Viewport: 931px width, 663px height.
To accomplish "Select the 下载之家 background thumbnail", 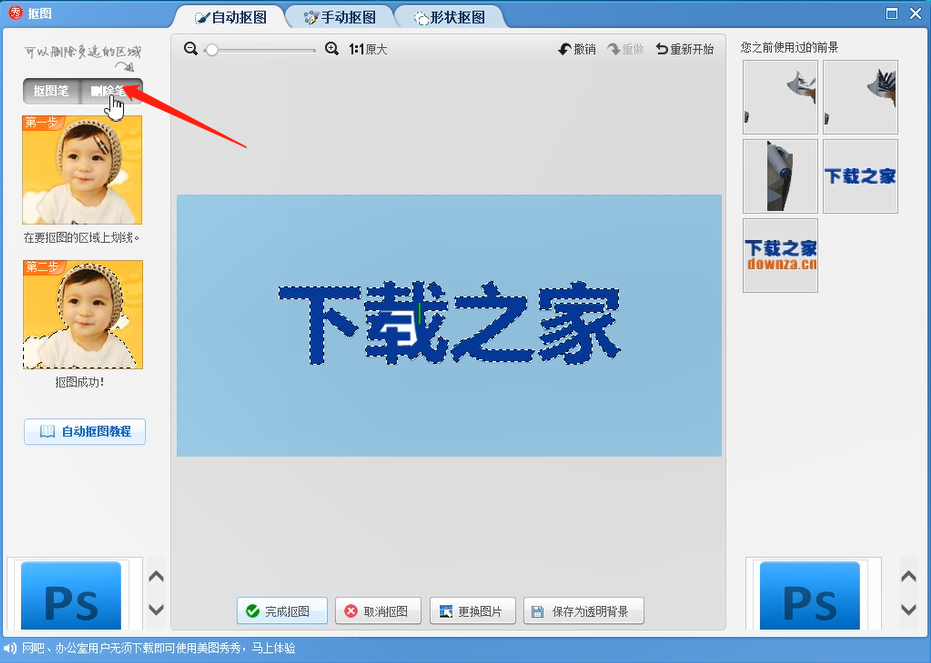I will [x=859, y=177].
